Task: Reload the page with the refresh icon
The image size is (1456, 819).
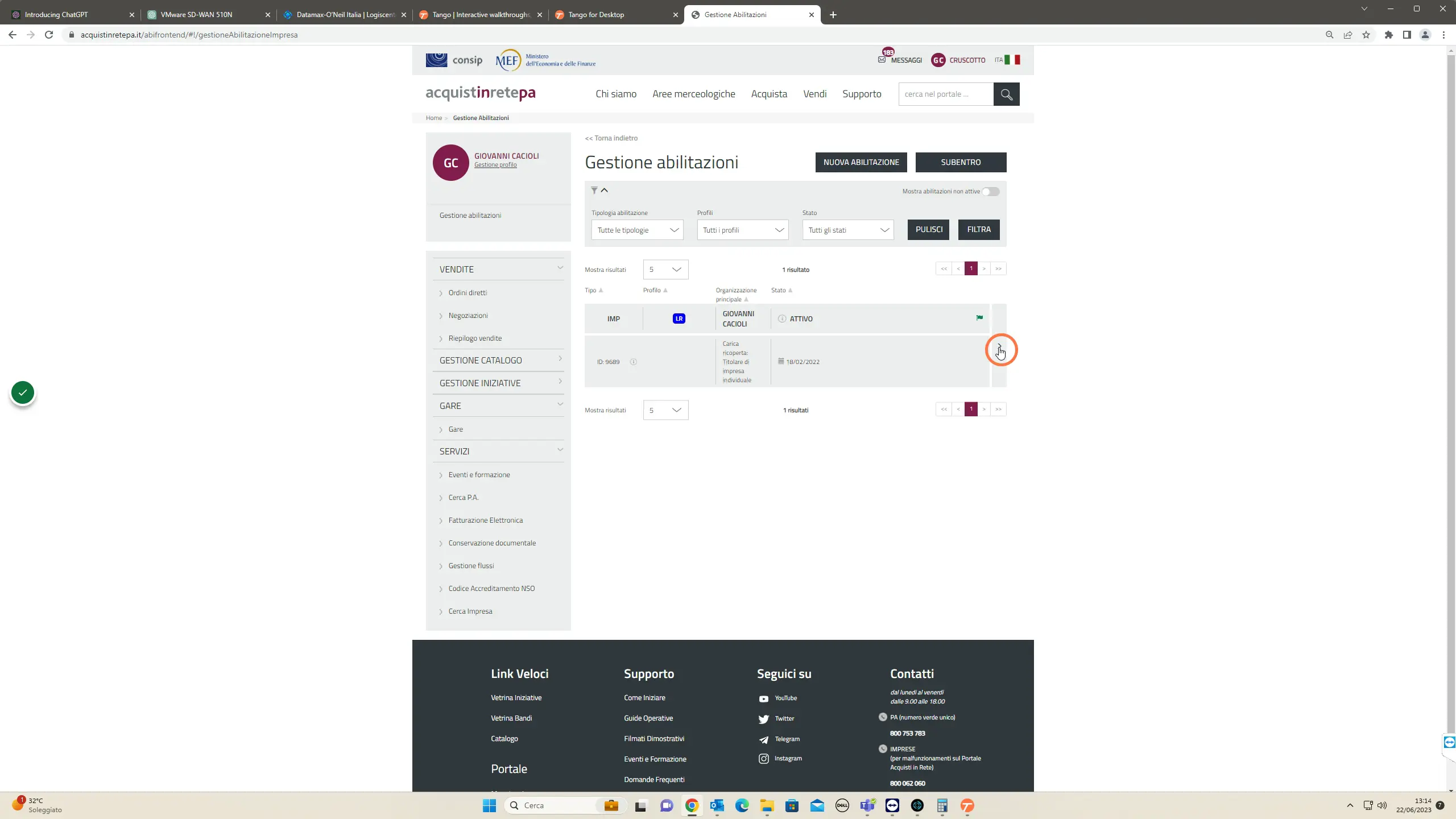Action: tap(49, 35)
